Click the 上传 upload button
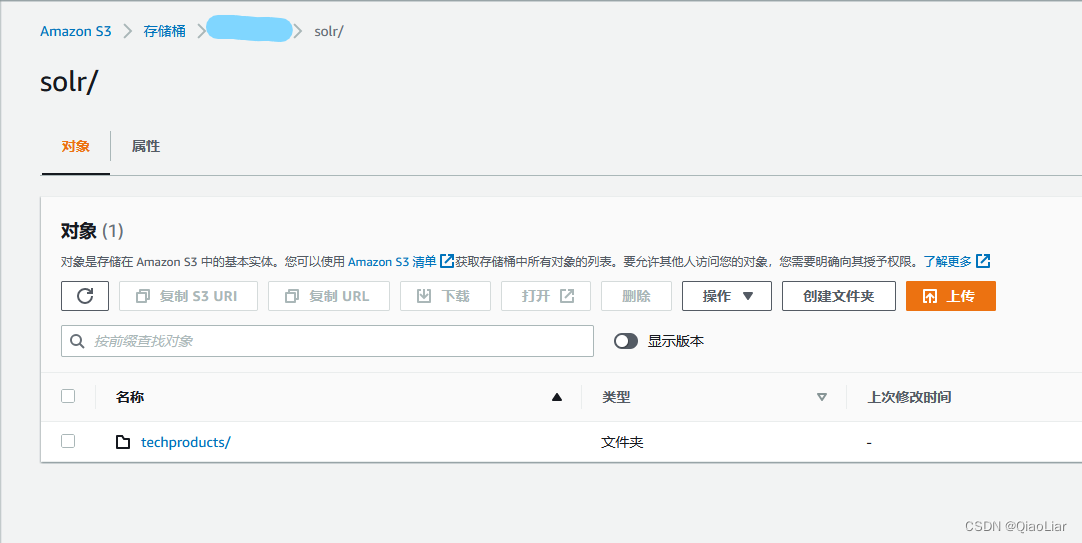The height and width of the screenshot is (543, 1082). tap(950, 296)
